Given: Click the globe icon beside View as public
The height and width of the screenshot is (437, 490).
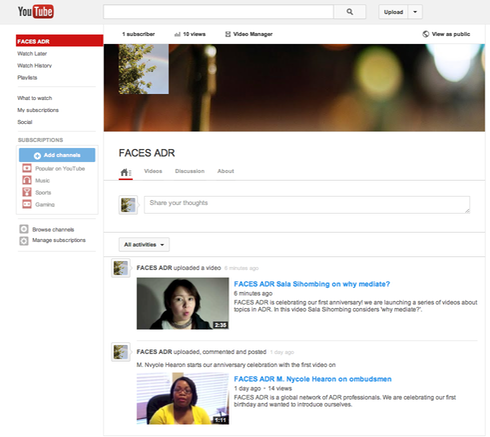Looking at the screenshot, I should 426,34.
